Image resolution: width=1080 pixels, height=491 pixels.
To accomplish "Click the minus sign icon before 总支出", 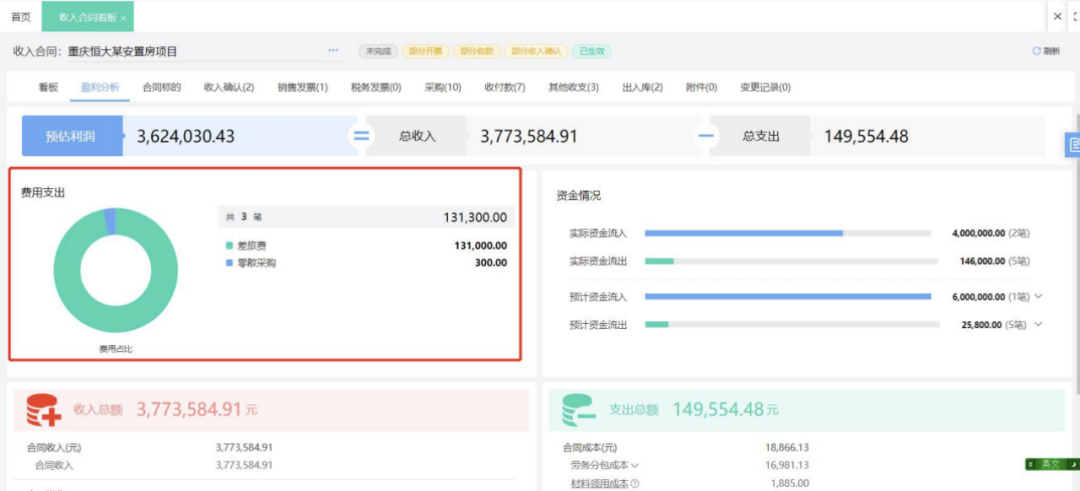I will 705,136.
